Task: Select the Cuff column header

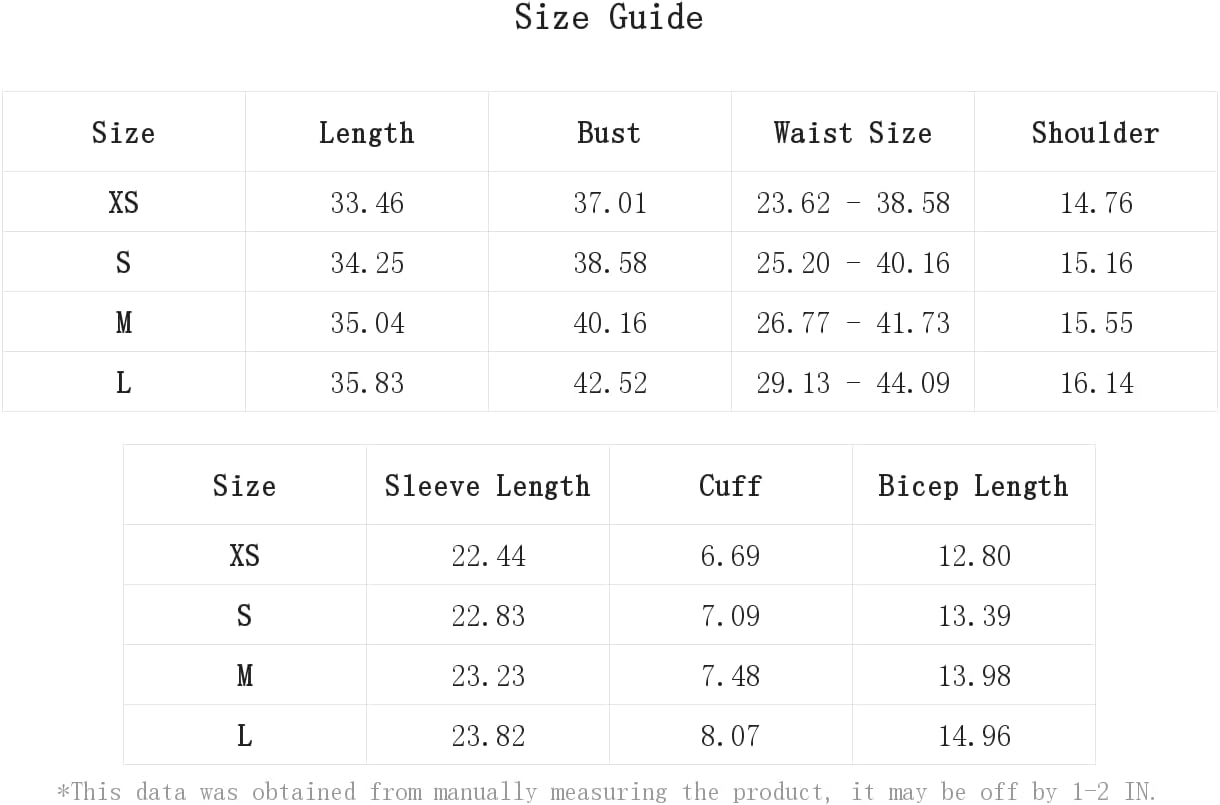Action: 730,486
